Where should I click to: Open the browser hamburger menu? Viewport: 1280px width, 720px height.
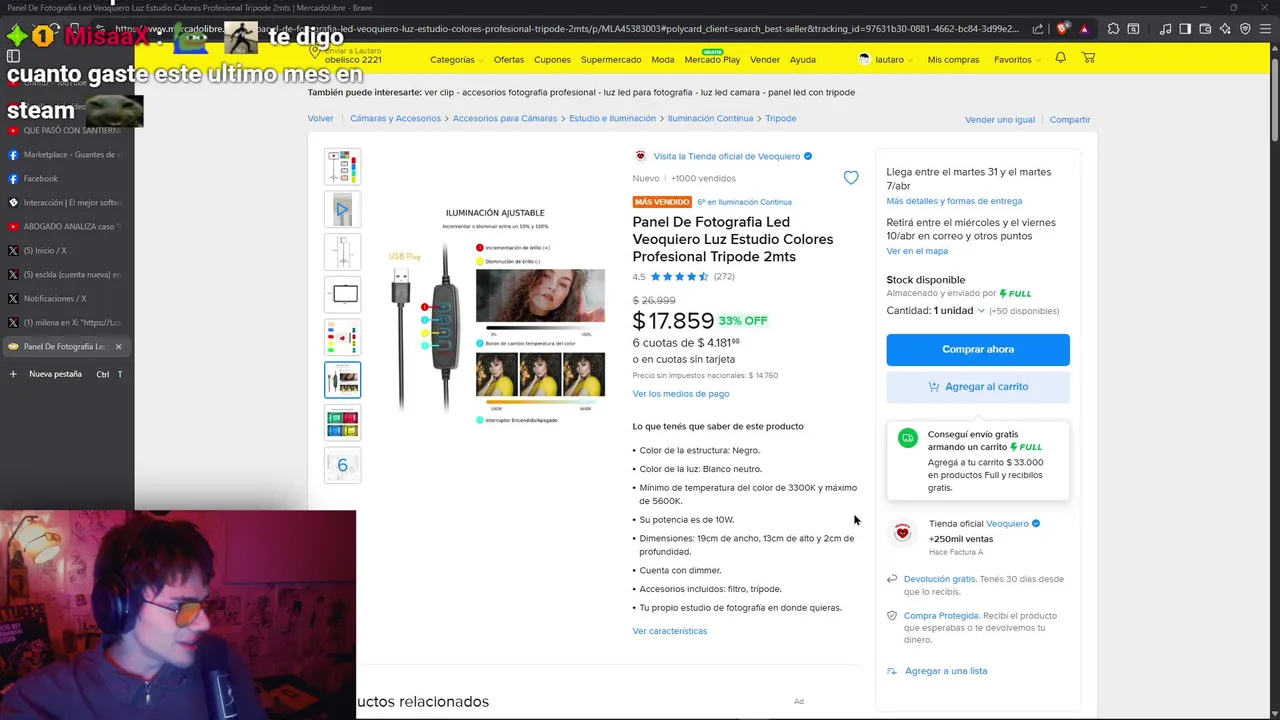click(x=1266, y=29)
